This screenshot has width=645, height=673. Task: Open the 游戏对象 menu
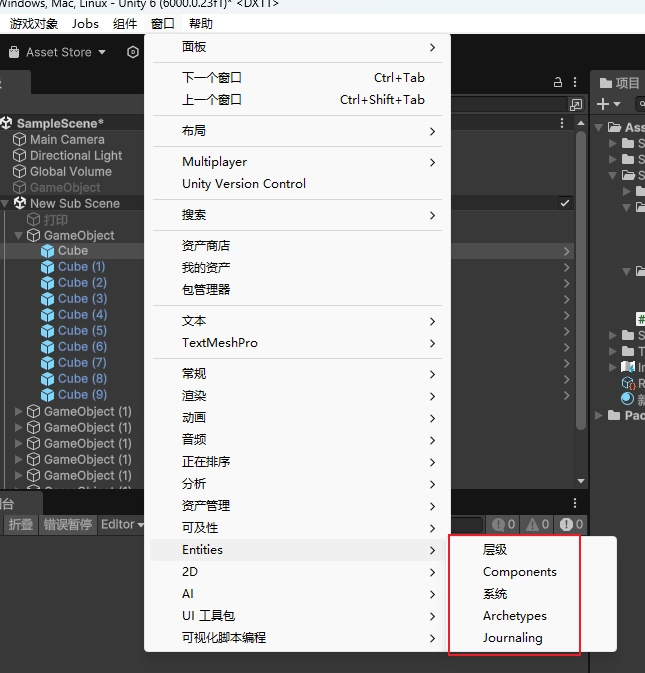(x=34, y=24)
